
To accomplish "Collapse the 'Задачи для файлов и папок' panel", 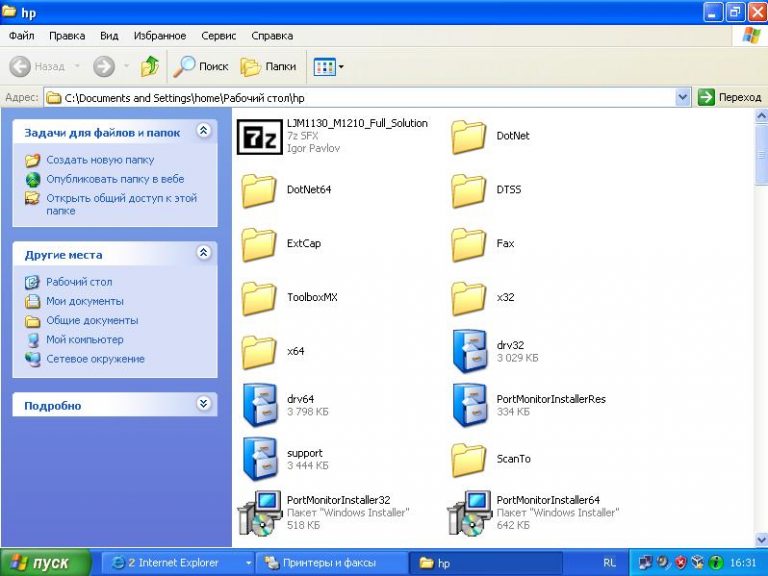I will [x=203, y=130].
